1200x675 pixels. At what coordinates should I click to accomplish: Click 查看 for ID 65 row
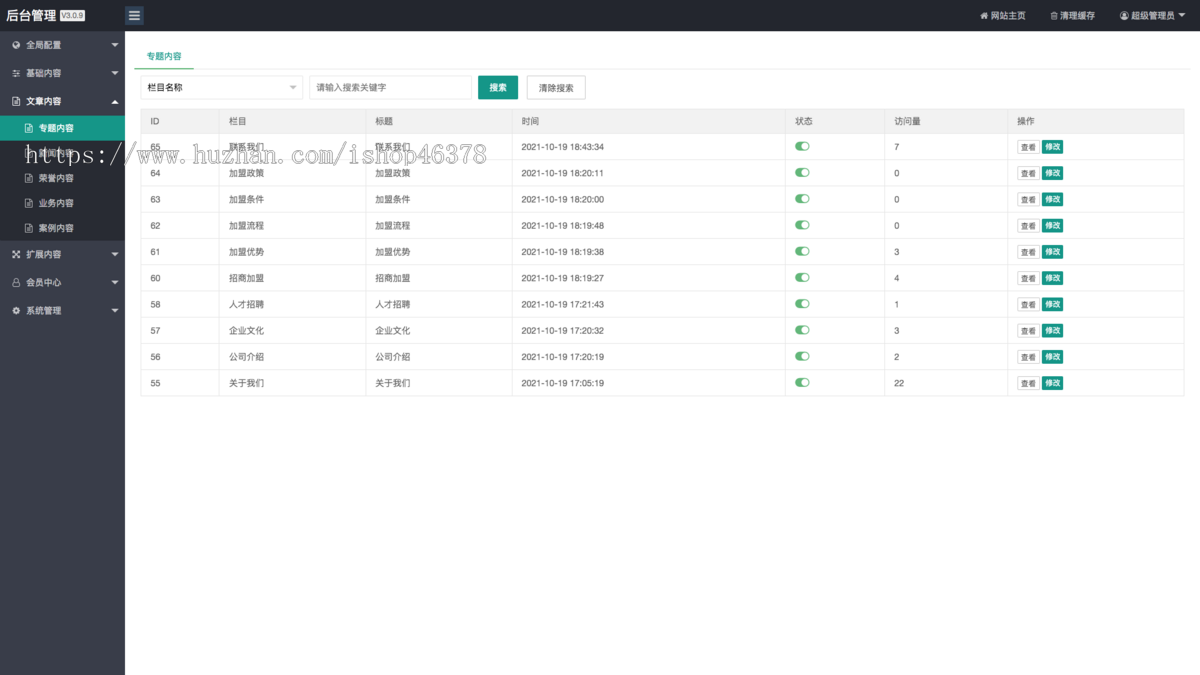1028,147
